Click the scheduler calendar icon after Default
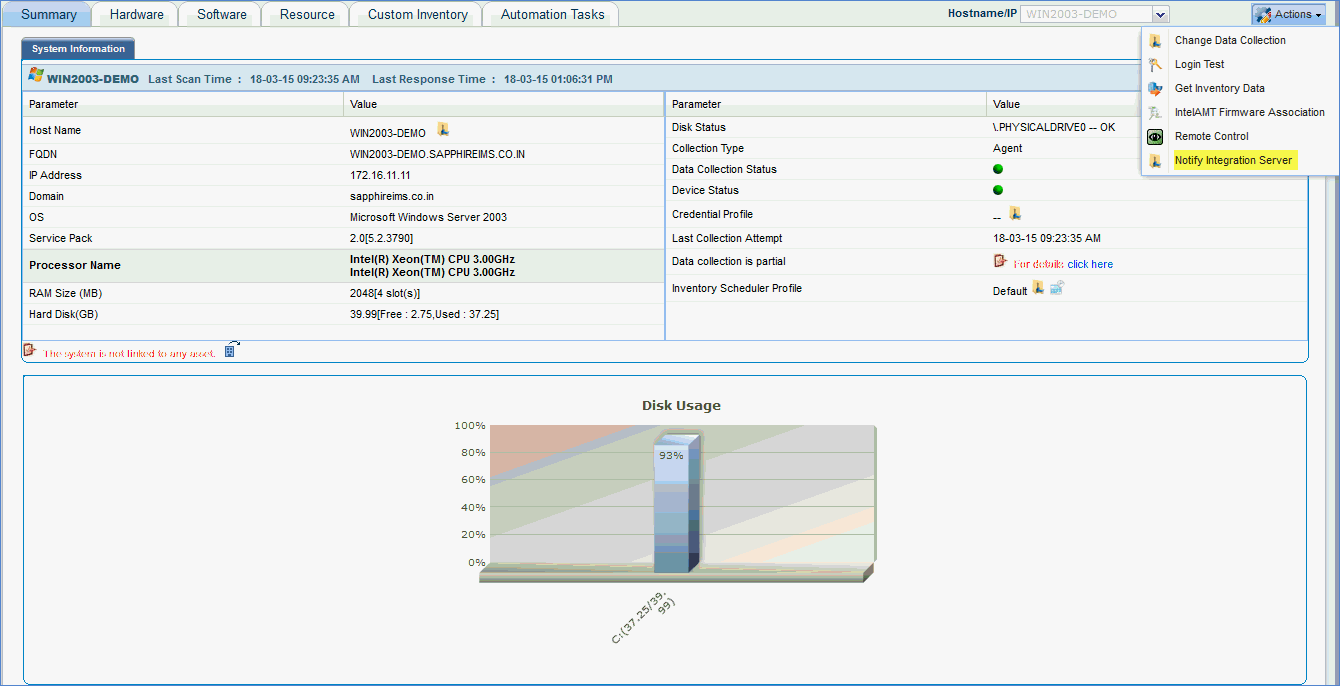 click(1057, 288)
